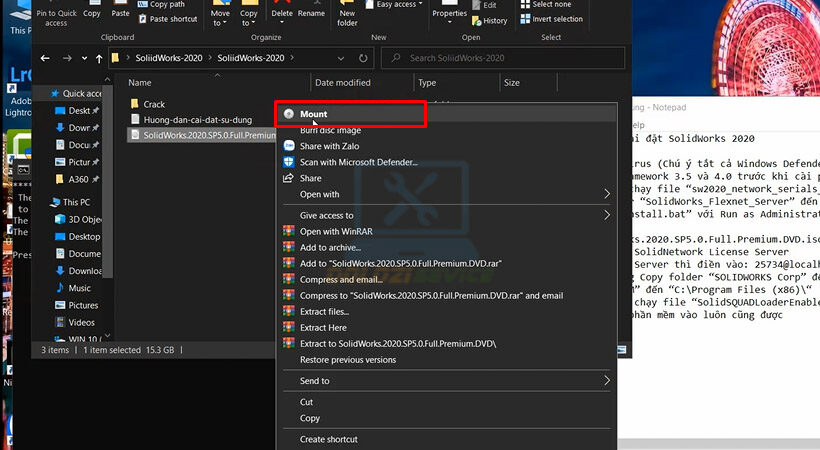The width and height of the screenshot is (820, 450).
Task: Click the Search SoliidWorks-2020 field
Action: (500, 58)
